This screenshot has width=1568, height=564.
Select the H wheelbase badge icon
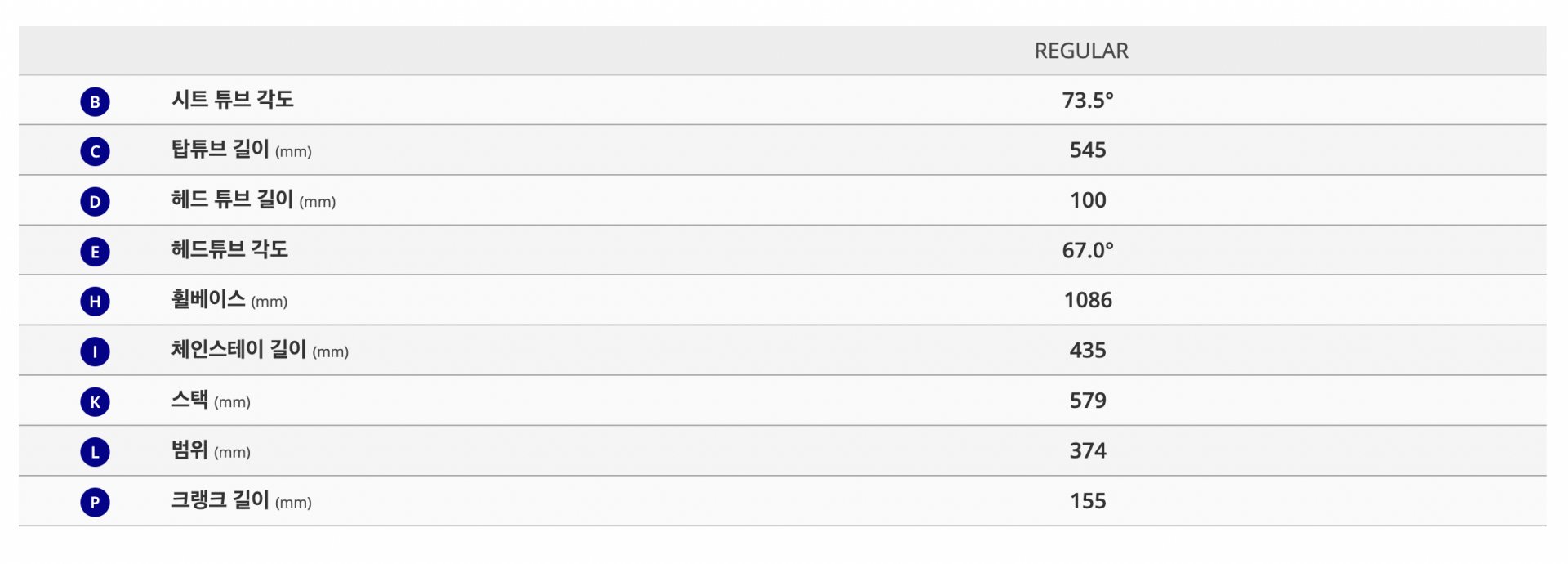click(x=95, y=302)
